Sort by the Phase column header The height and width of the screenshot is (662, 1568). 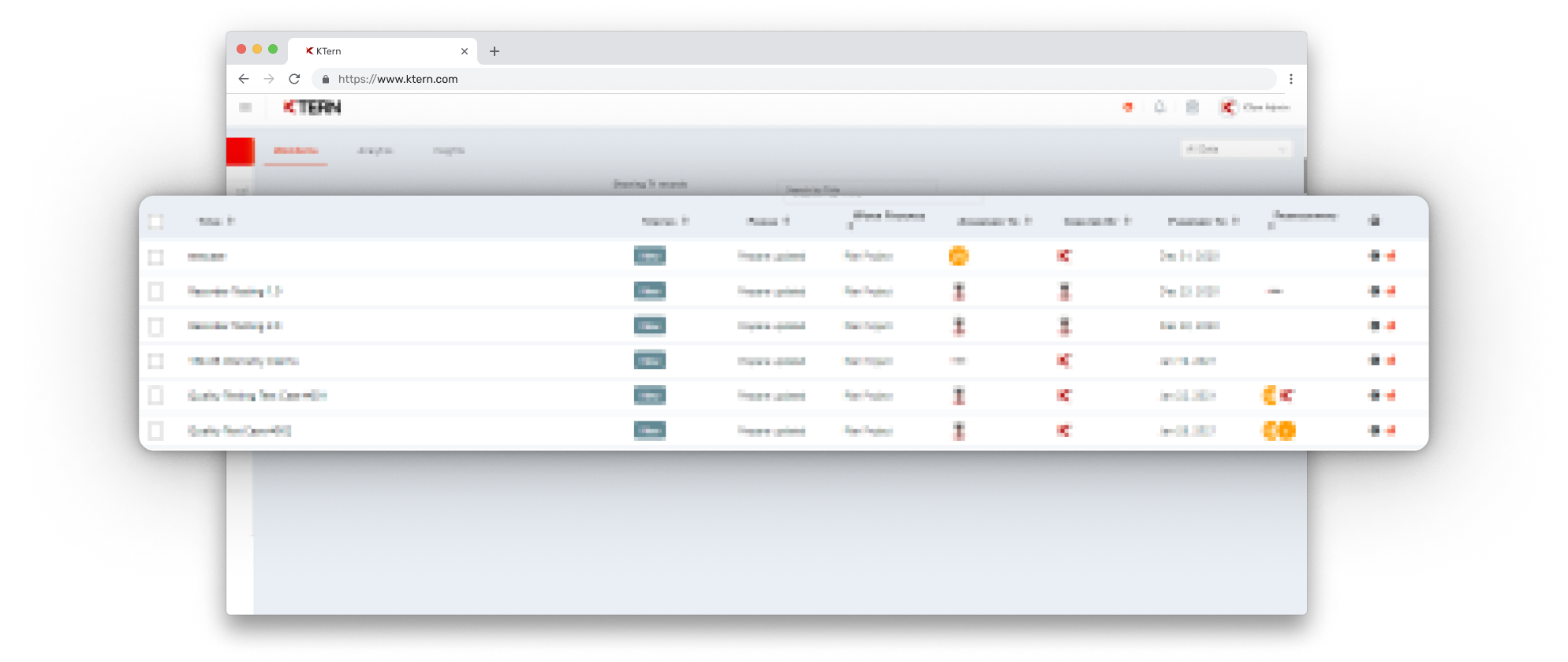click(767, 222)
